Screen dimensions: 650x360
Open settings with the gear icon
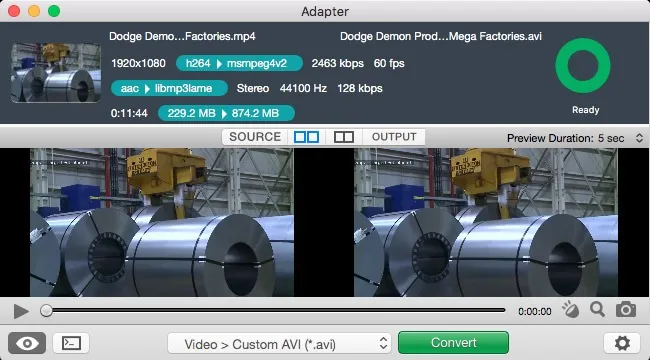pos(622,343)
